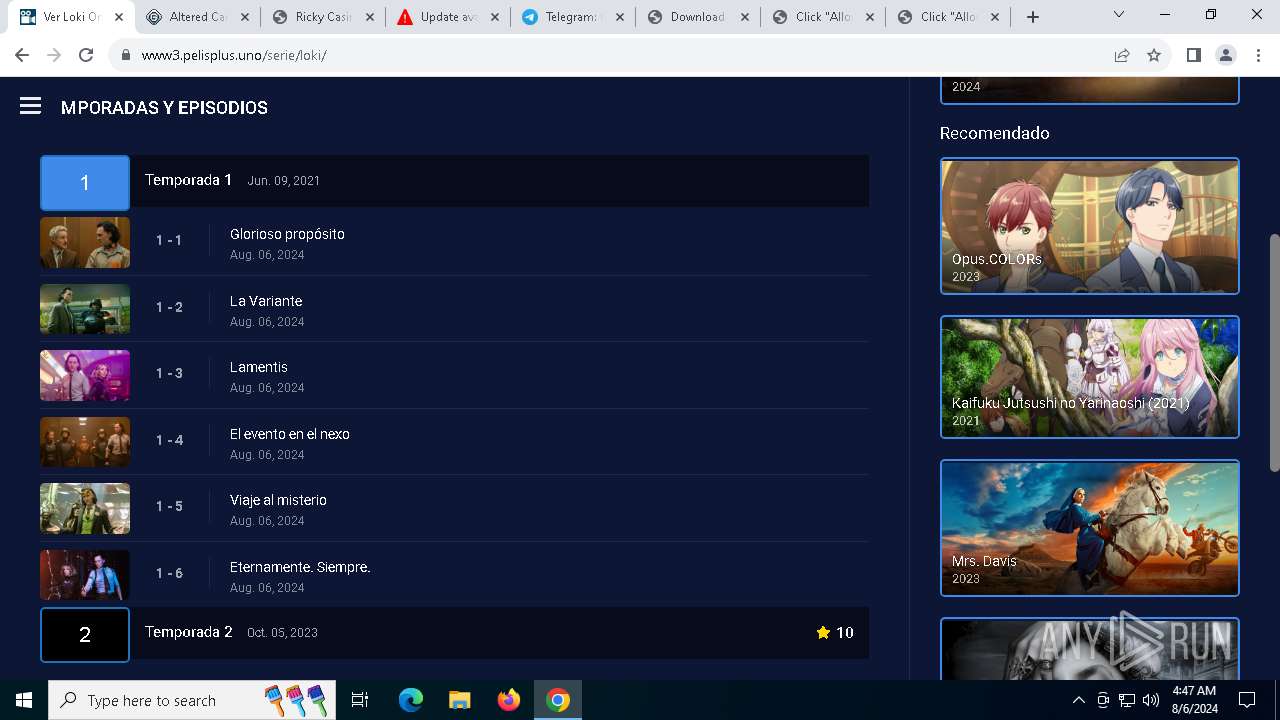Launch Microsoft Edge from taskbar

click(410, 700)
